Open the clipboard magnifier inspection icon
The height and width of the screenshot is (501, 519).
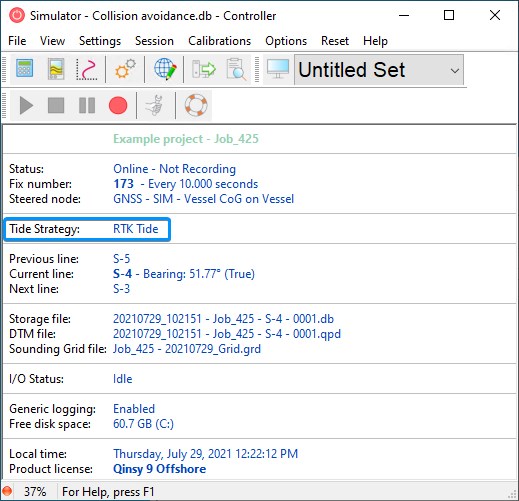tap(236, 69)
